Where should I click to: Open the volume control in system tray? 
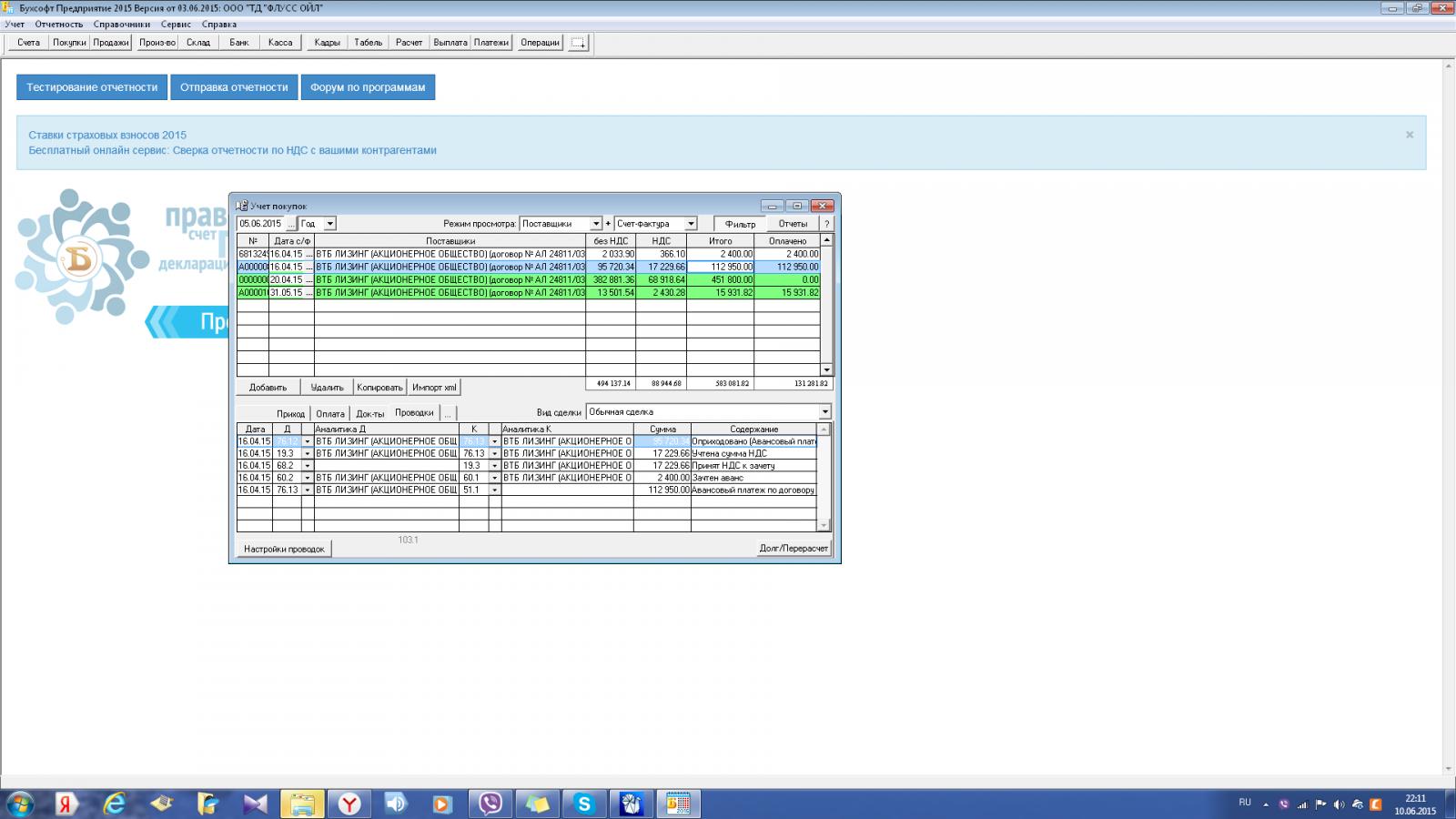[x=1339, y=804]
